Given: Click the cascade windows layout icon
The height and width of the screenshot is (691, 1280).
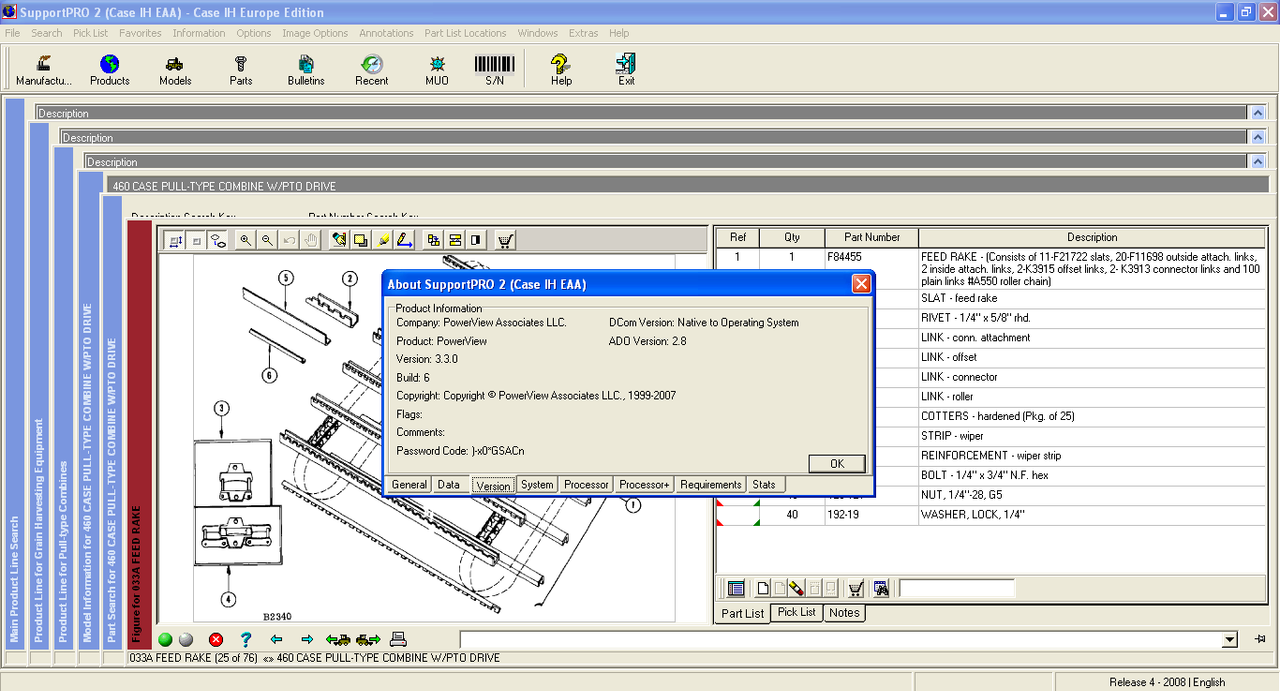Looking at the screenshot, I should (x=433, y=240).
